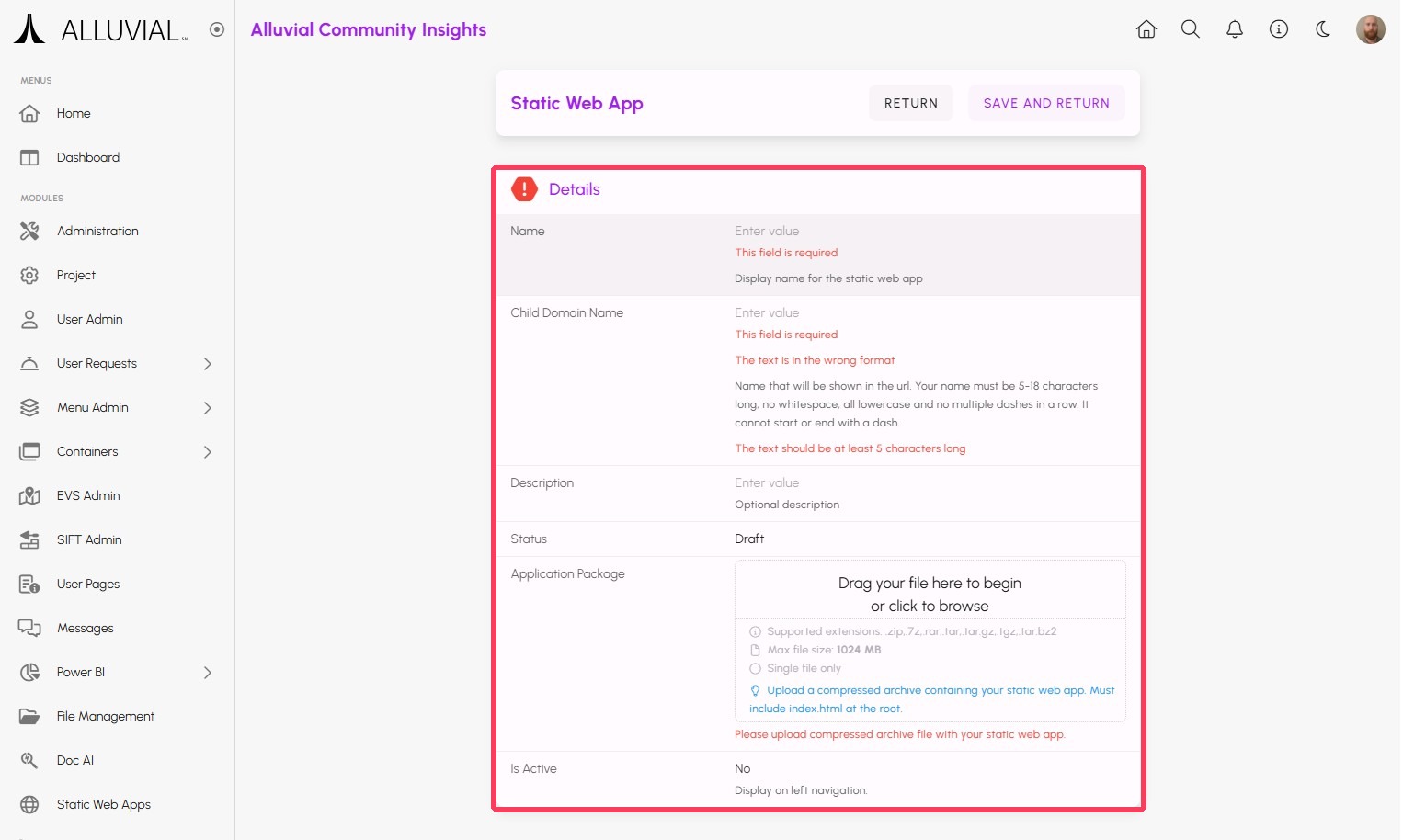
Task: Click the Name input field
Action: [x=929, y=232]
